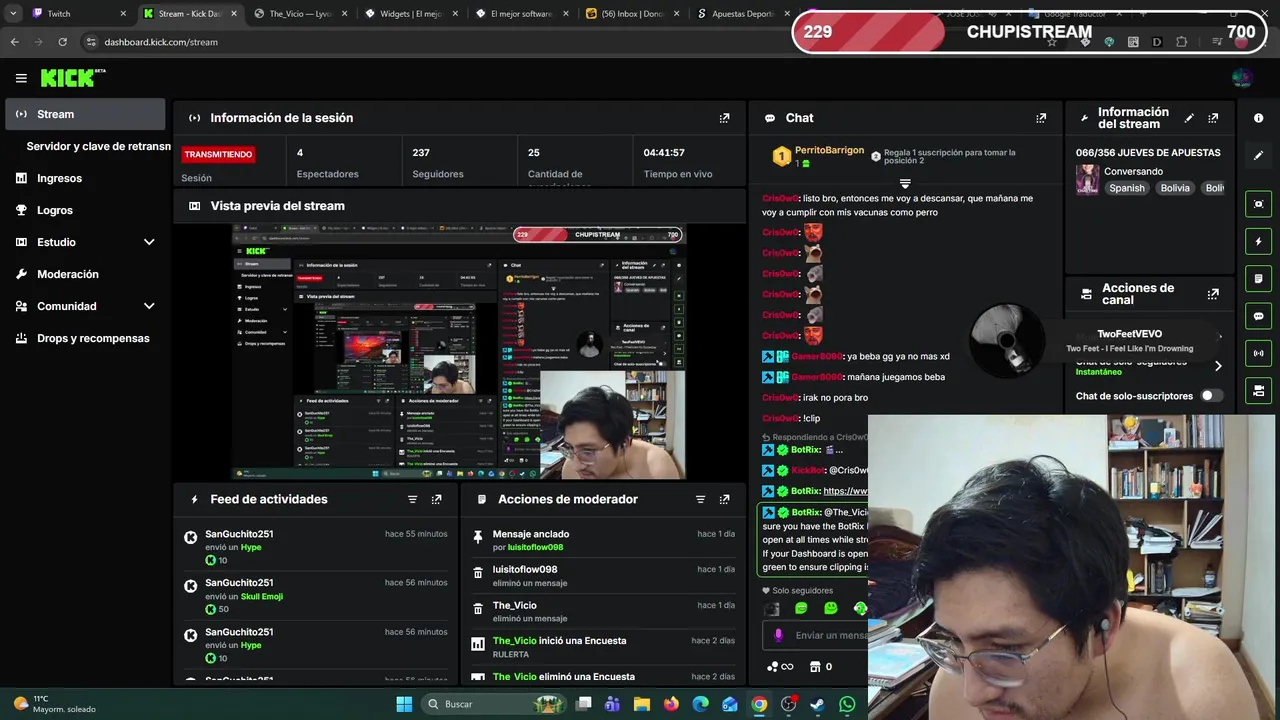
Task: Open the browser tab list dropdown
Action: (x=13, y=14)
